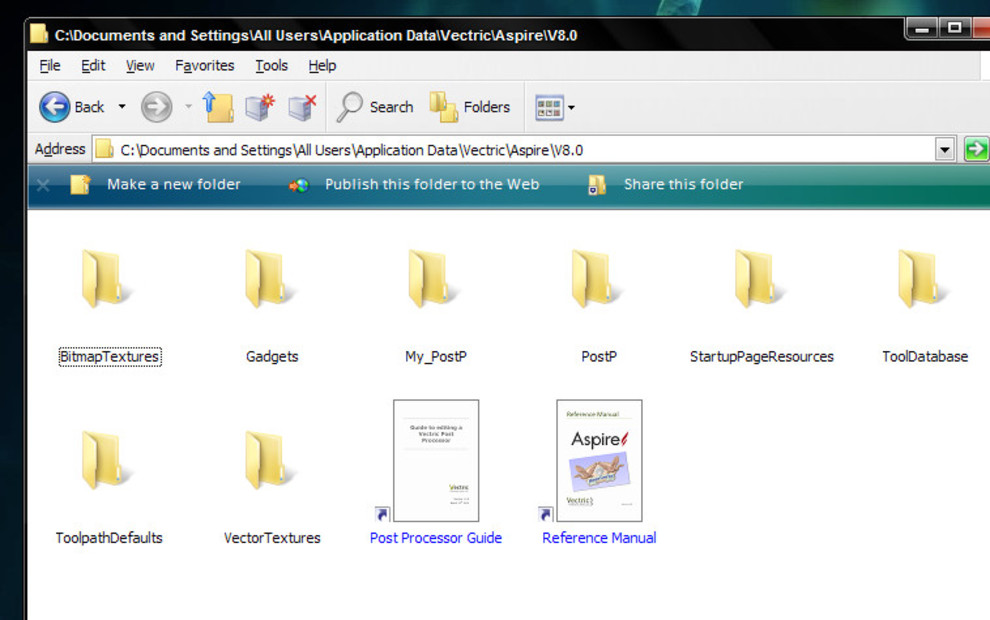990x620 pixels.
Task: Click the Forward arrow icon
Action: (x=156, y=107)
